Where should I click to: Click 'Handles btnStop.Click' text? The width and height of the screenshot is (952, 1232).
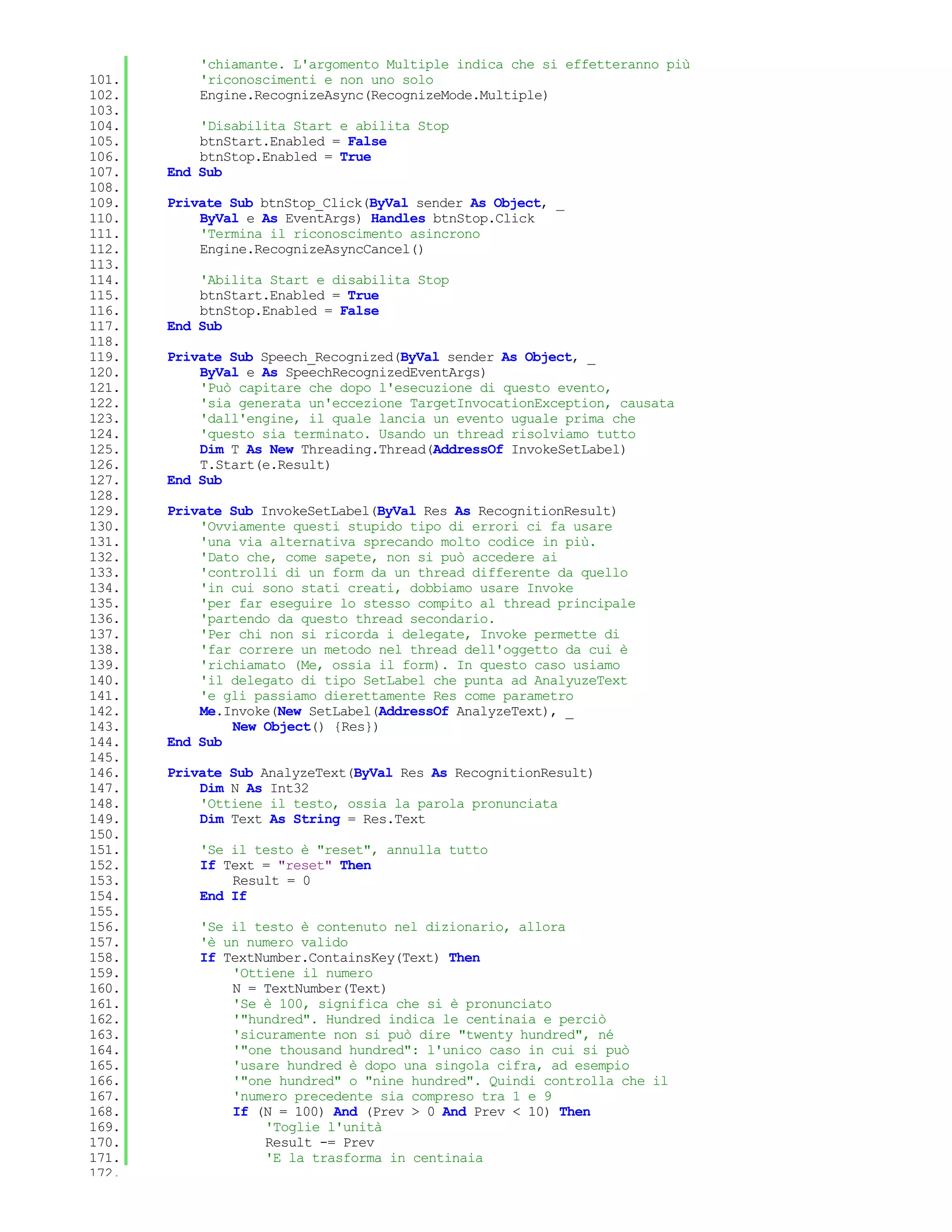point(453,219)
